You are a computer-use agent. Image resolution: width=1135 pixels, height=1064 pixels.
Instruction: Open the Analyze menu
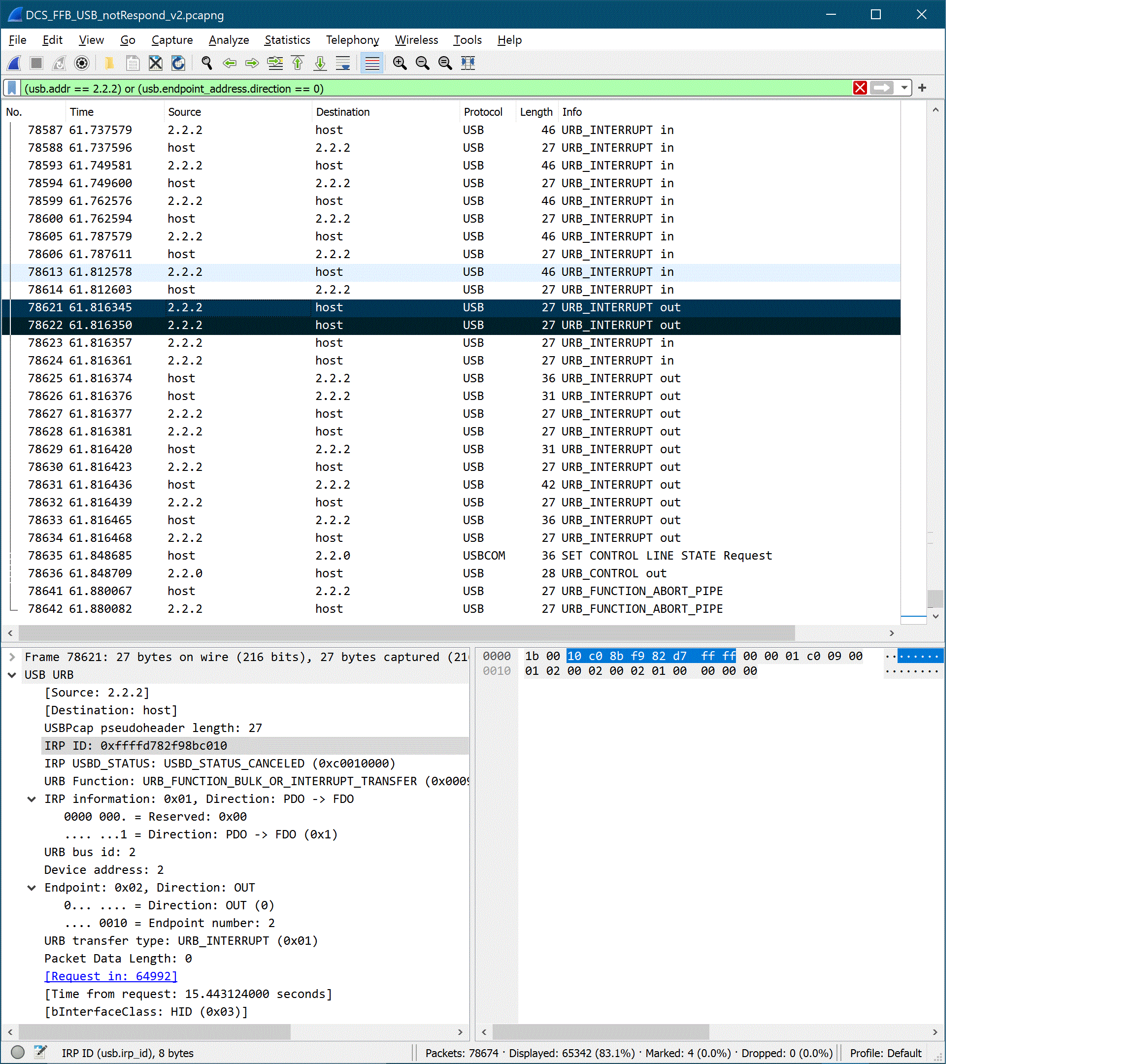click(229, 40)
